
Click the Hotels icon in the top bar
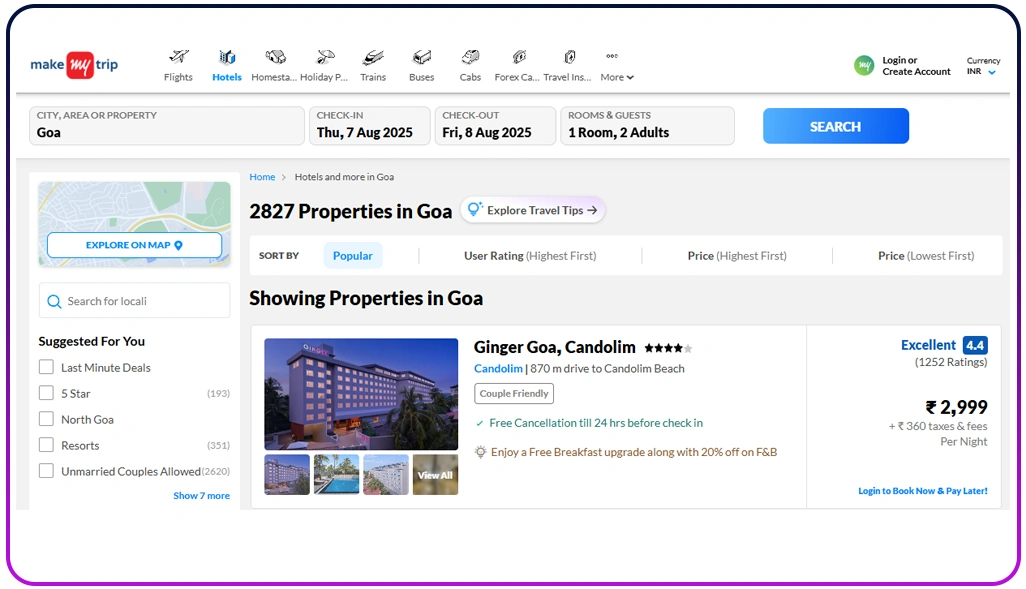[226, 64]
